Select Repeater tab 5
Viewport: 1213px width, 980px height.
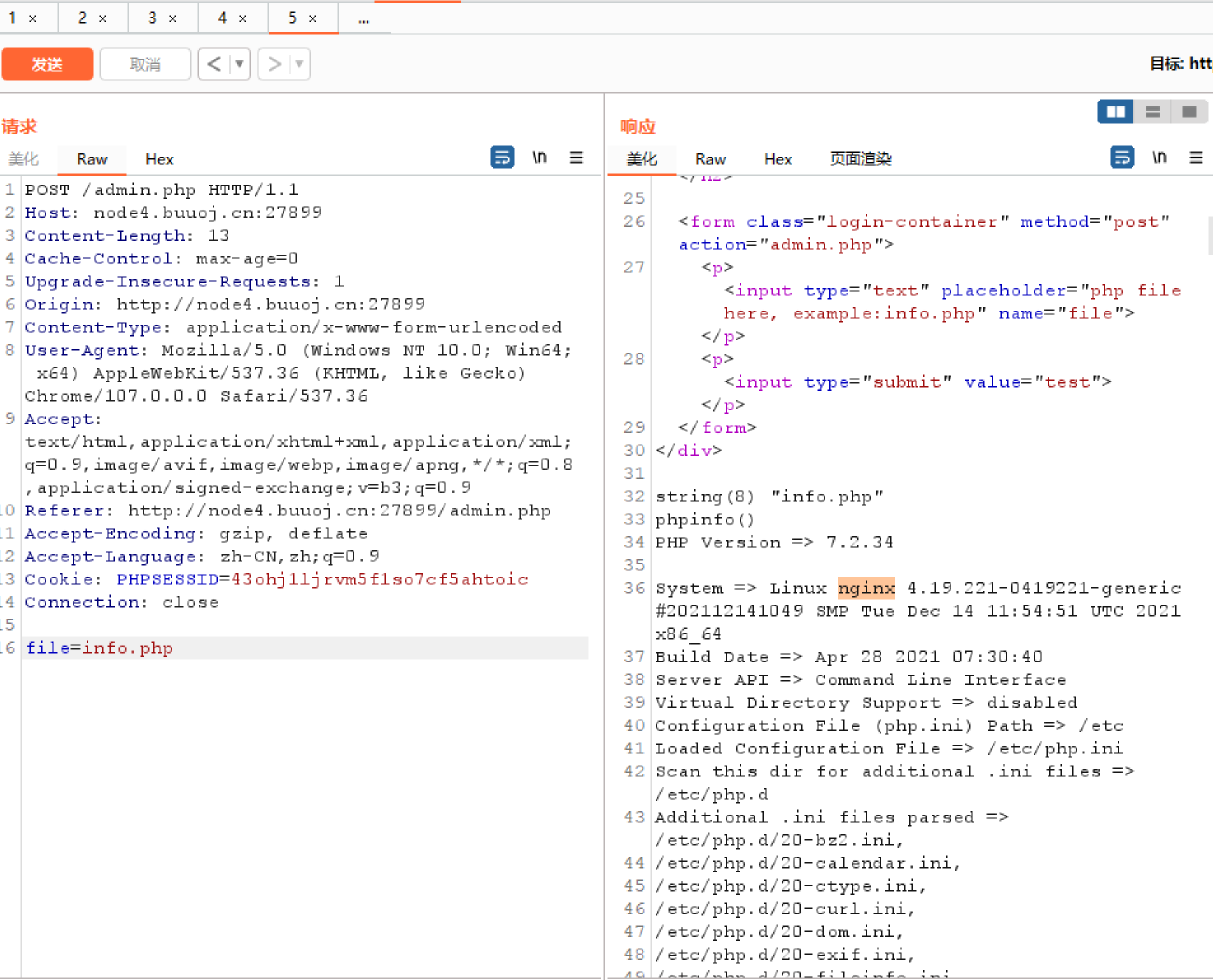point(292,18)
